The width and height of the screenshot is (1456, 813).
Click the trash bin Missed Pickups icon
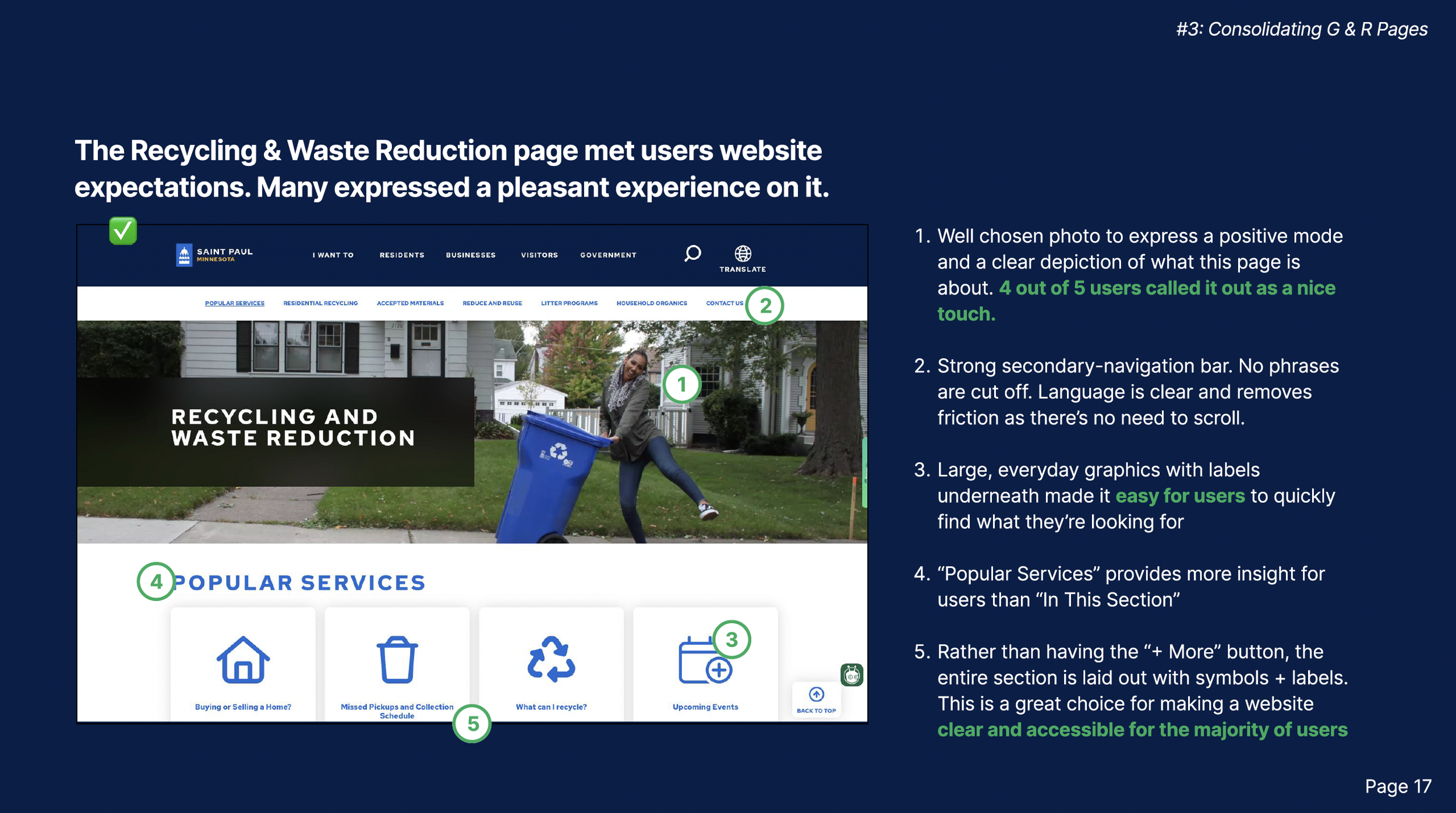397,659
